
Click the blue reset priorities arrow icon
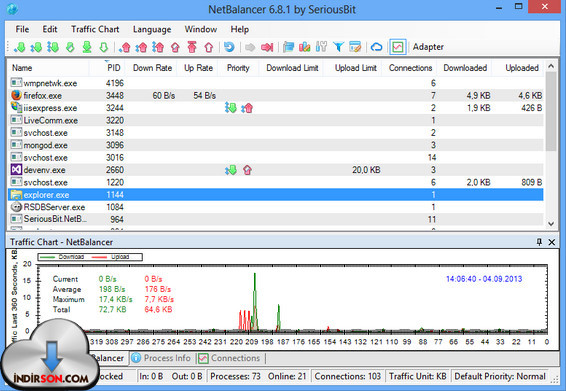[229, 47]
